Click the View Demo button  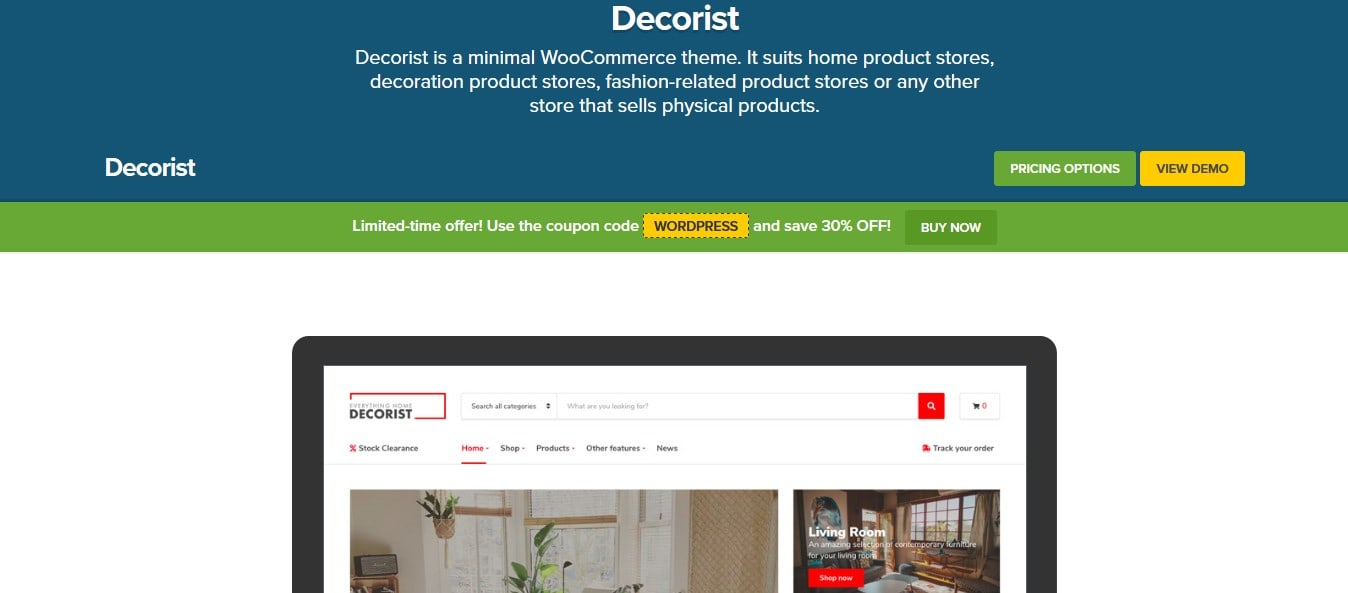(1192, 168)
